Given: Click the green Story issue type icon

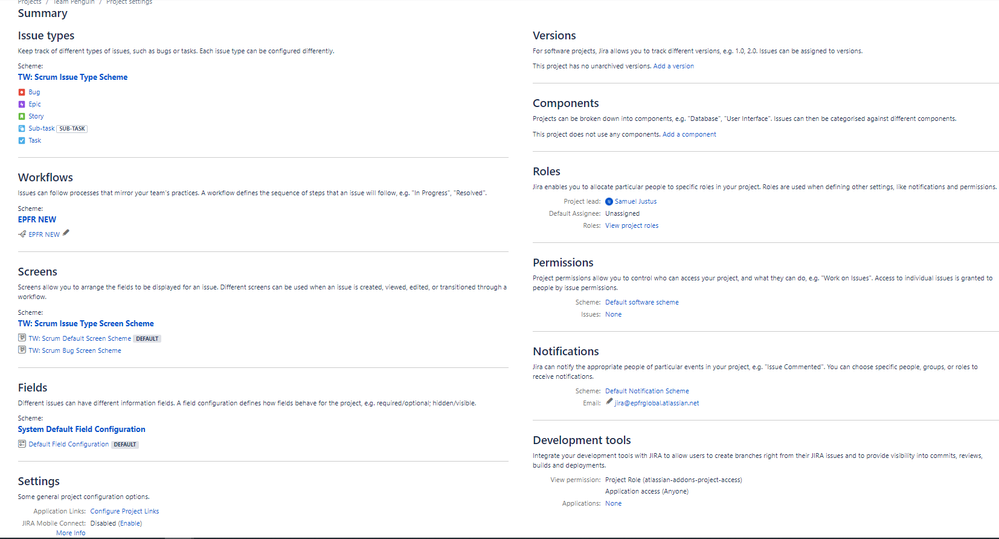Looking at the screenshot, I should (22, 117).
